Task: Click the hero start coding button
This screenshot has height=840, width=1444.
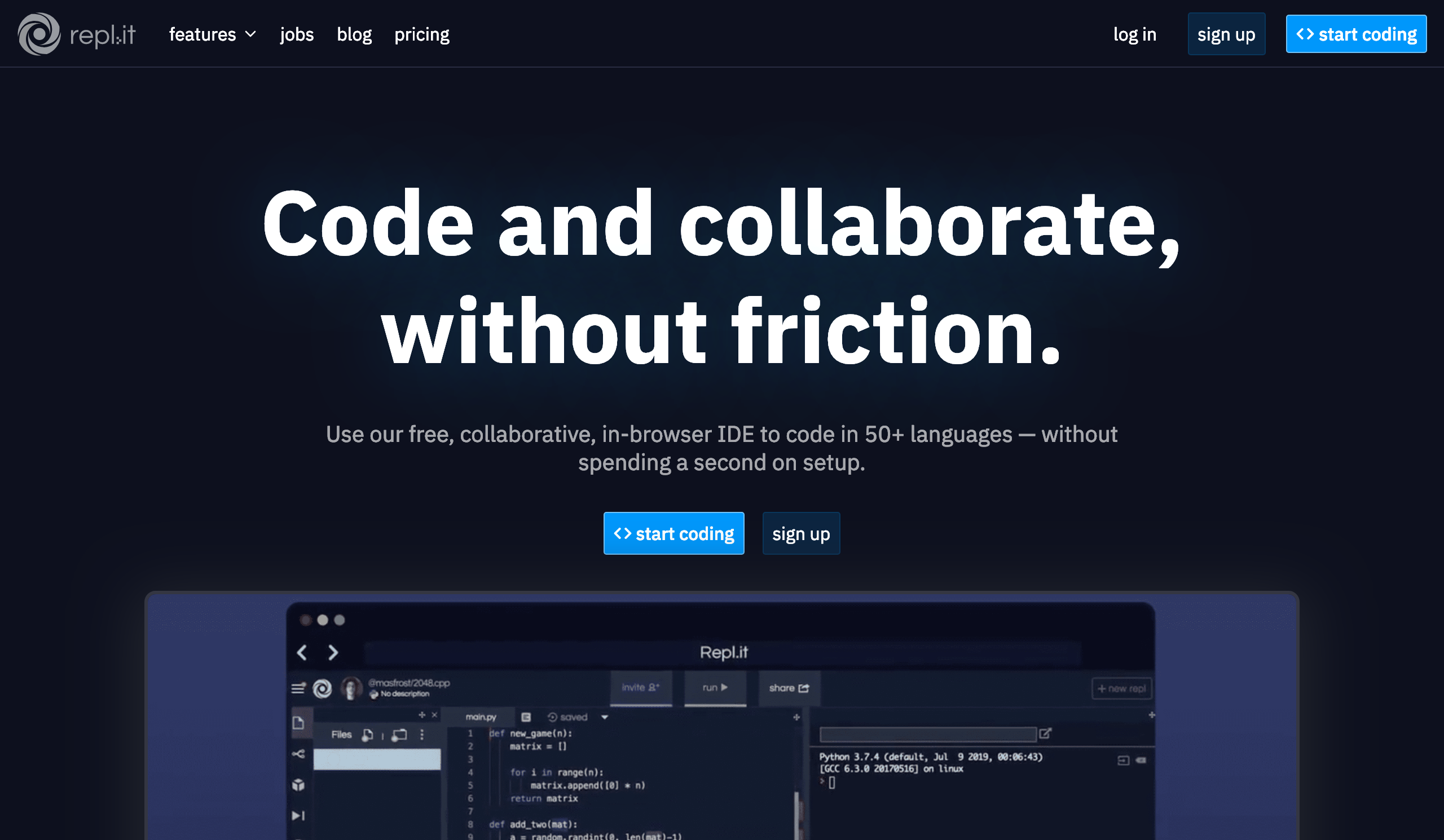Action: pyautogui.click(x=673, y=533)
